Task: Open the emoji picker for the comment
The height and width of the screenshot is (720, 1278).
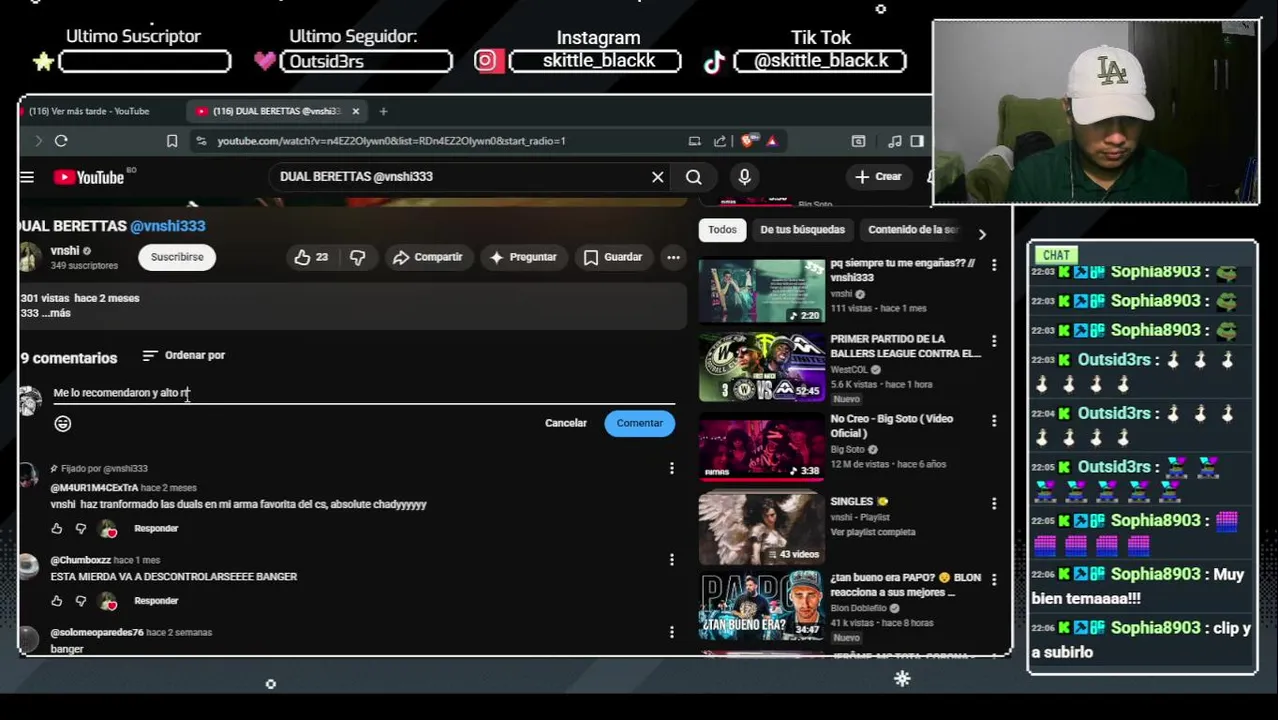Action: 63,424
